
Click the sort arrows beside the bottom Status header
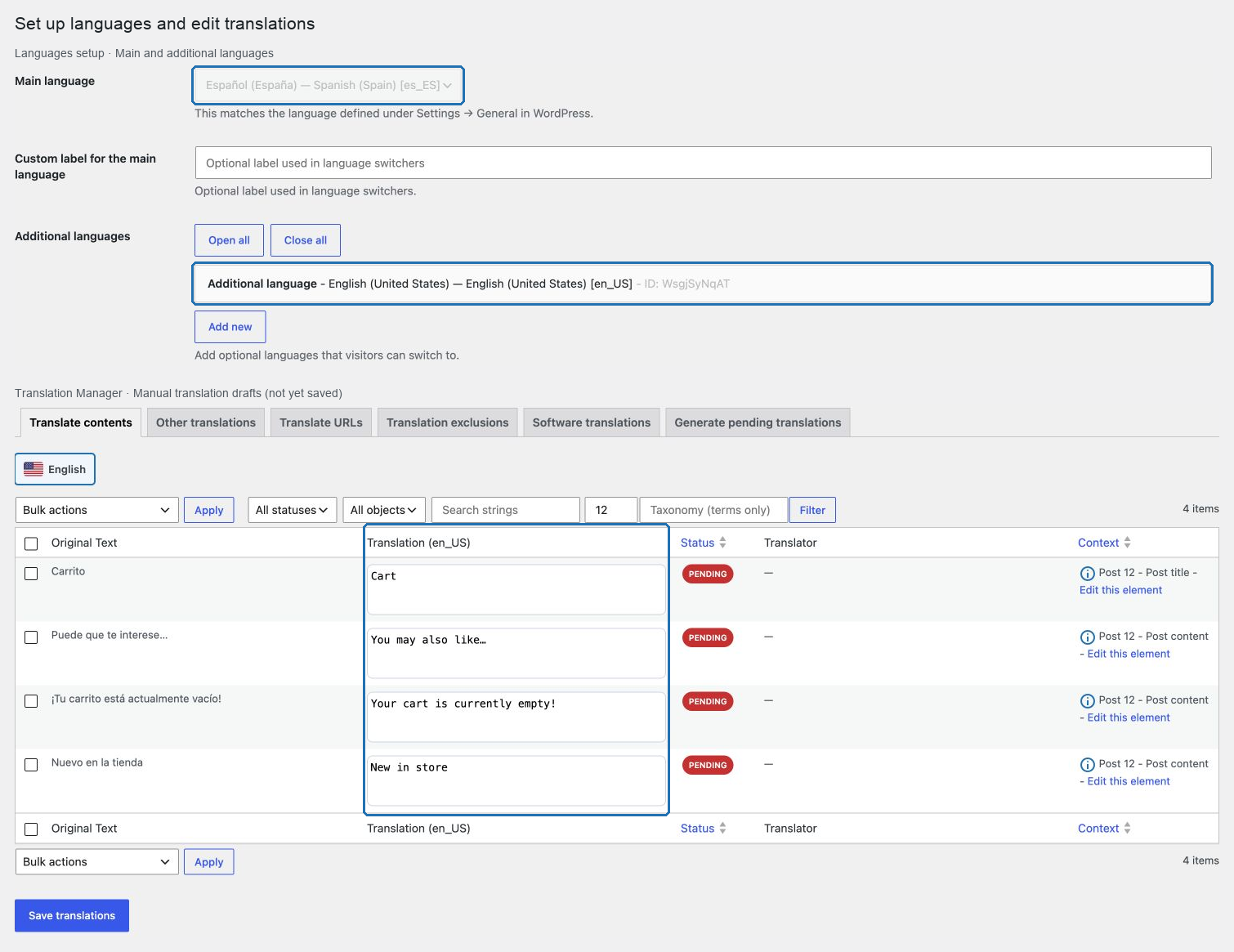(x=722, y=828)
